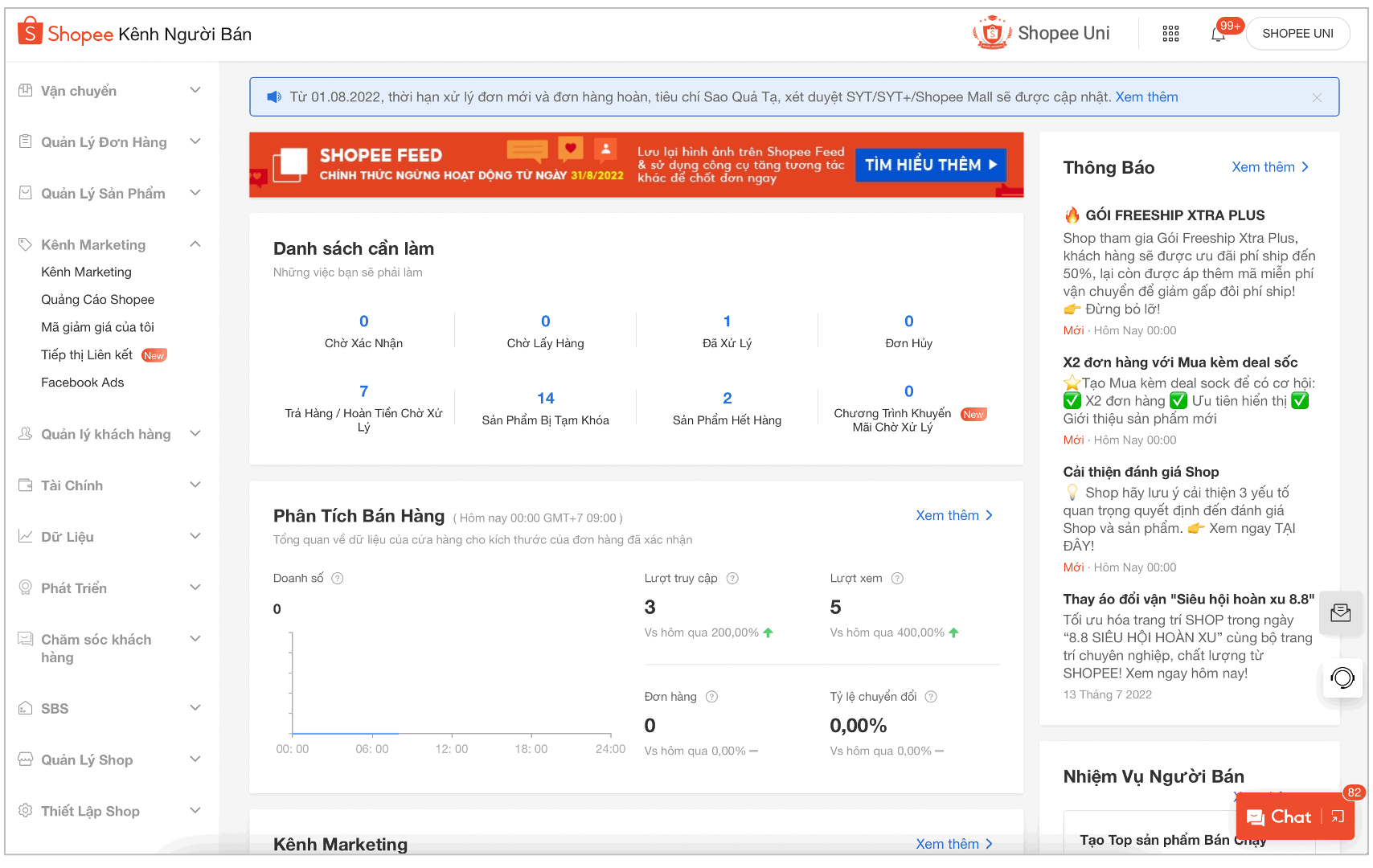Open Sản Phẩm Hết Hàng count
The height and width of the screenshot is (868, 1373).
point(727,408)
